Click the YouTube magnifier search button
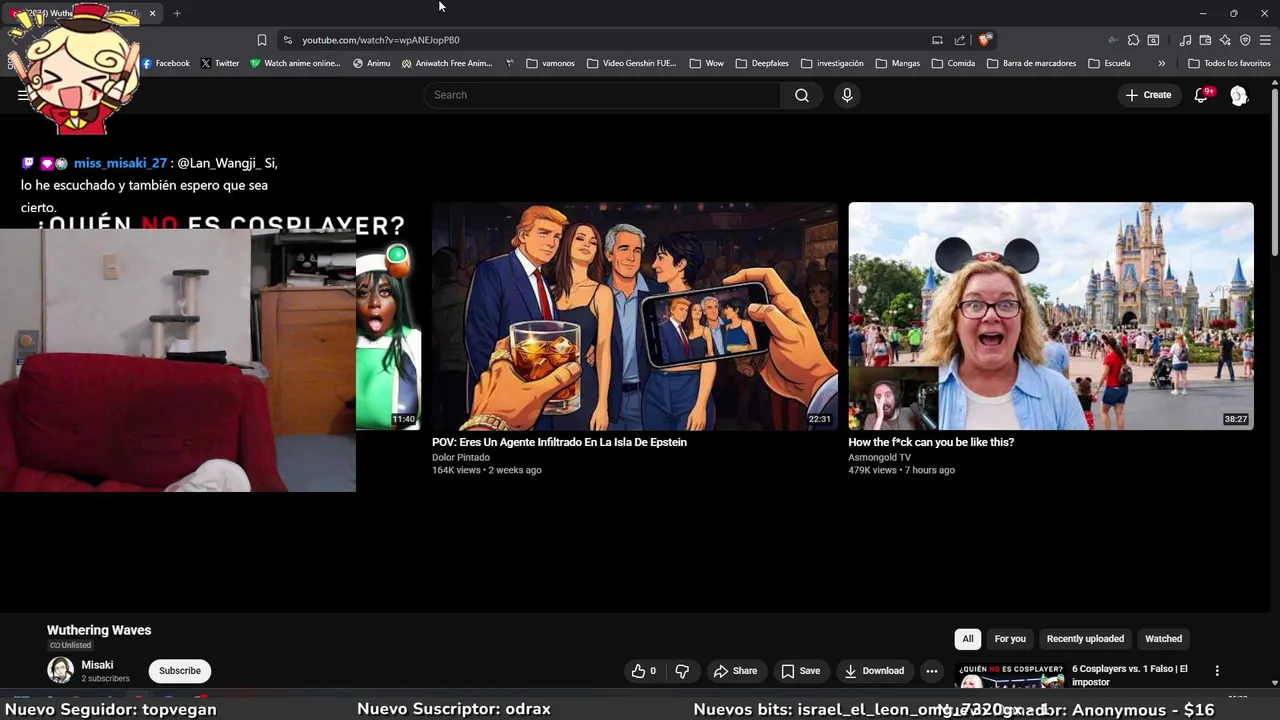Image resolution: width=1280 pixels, height=720 pixels. [802, 95]
